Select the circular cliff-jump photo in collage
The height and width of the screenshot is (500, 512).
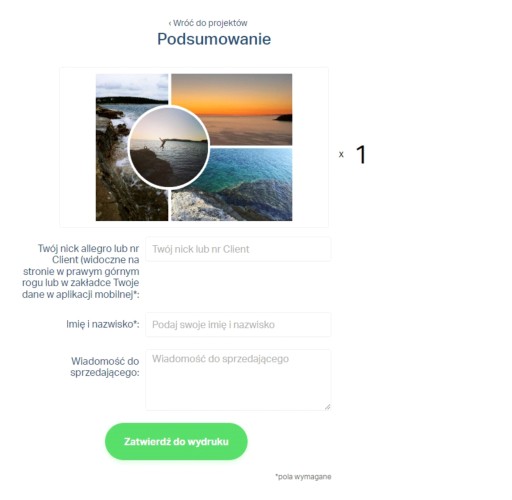169,147
